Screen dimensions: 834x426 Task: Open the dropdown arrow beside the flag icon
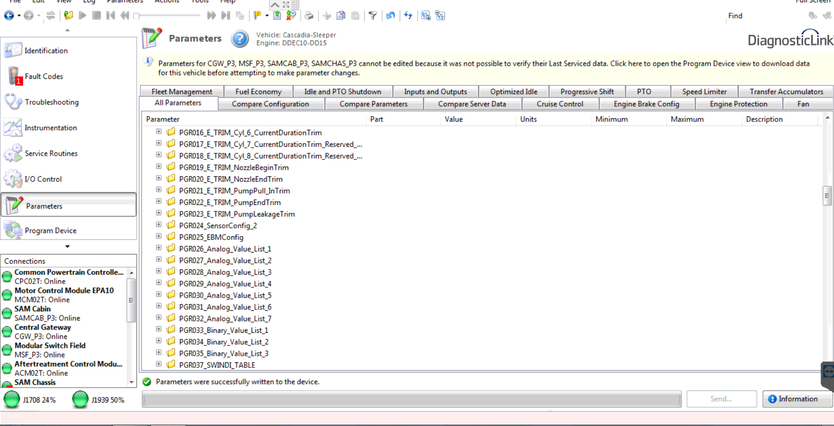(267, 16)
